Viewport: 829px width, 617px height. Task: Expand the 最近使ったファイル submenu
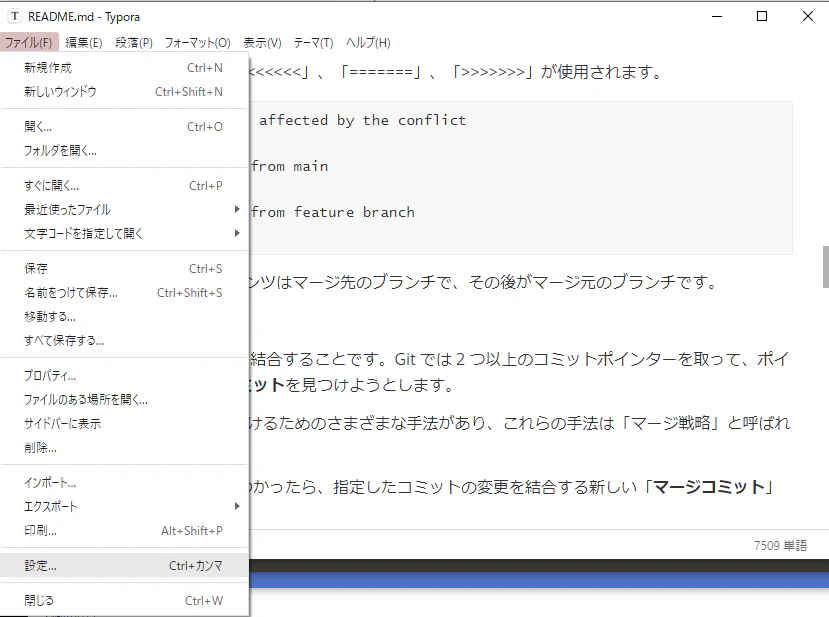coord(124,209)
